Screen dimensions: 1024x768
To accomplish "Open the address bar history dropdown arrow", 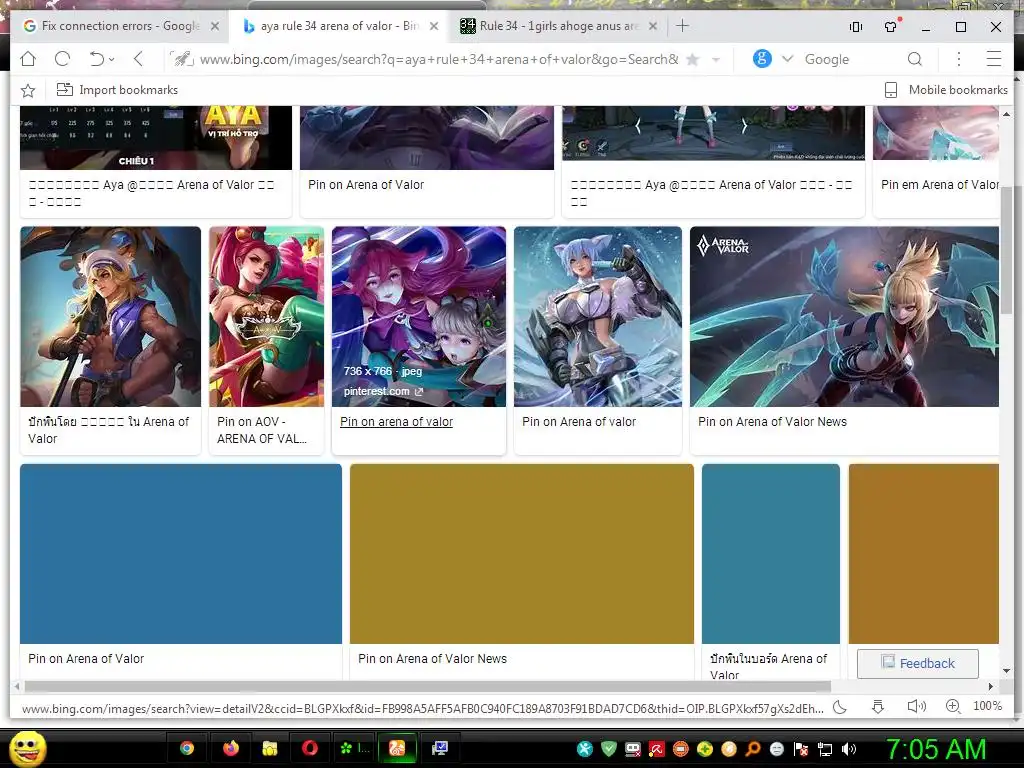I will 716,59.
